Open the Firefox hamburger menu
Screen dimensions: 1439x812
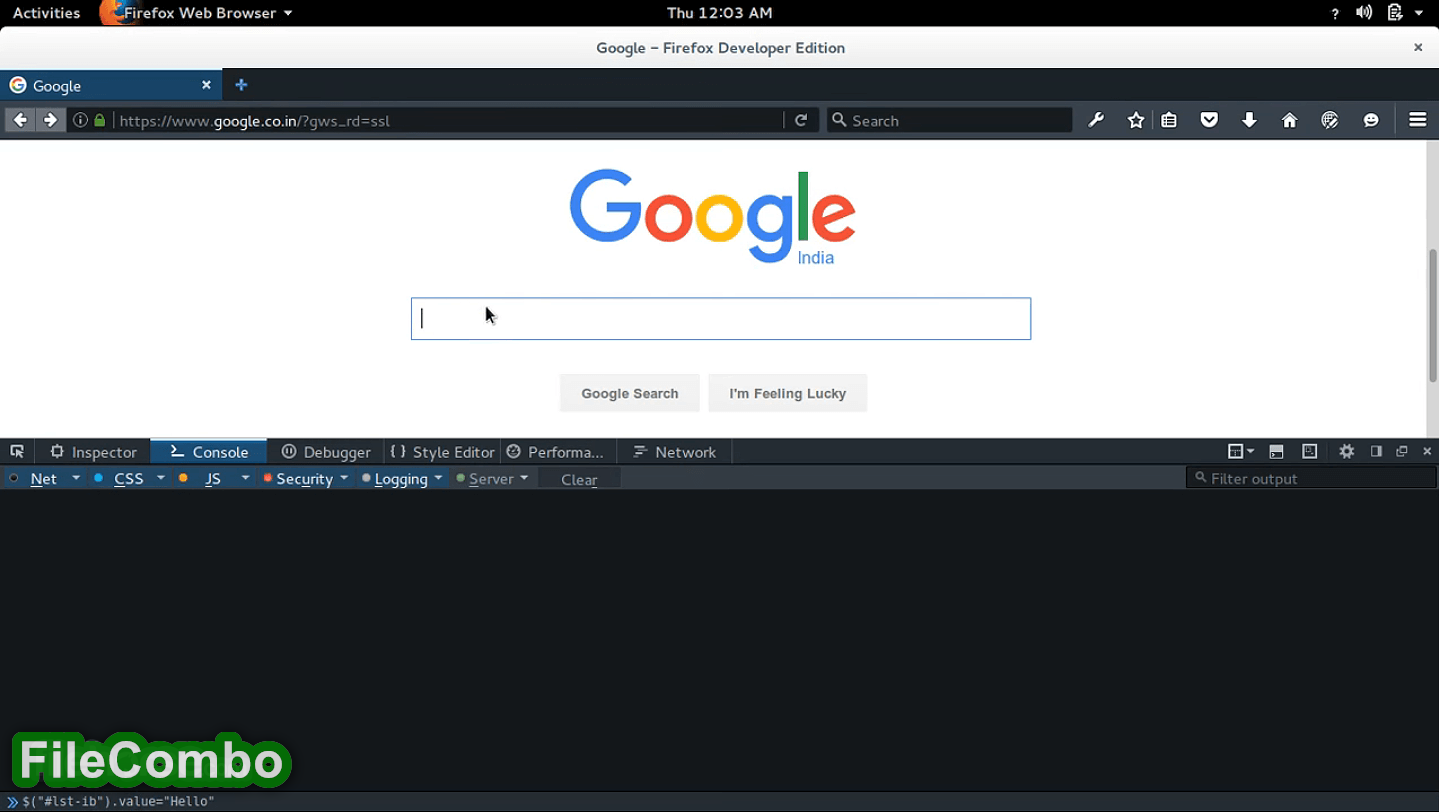(1417, 120)
